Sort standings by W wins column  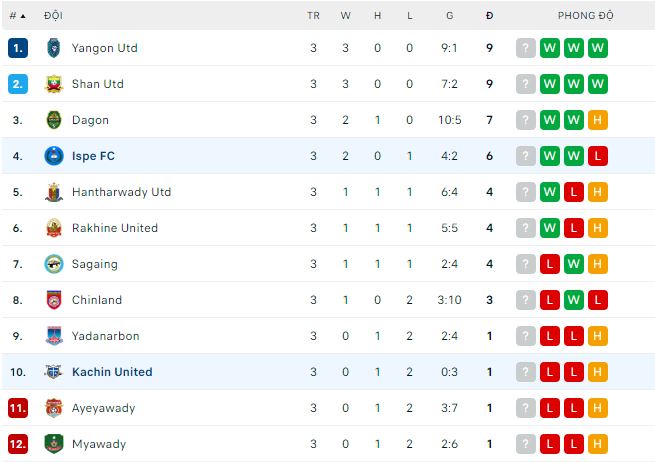[x=345, y=16]
